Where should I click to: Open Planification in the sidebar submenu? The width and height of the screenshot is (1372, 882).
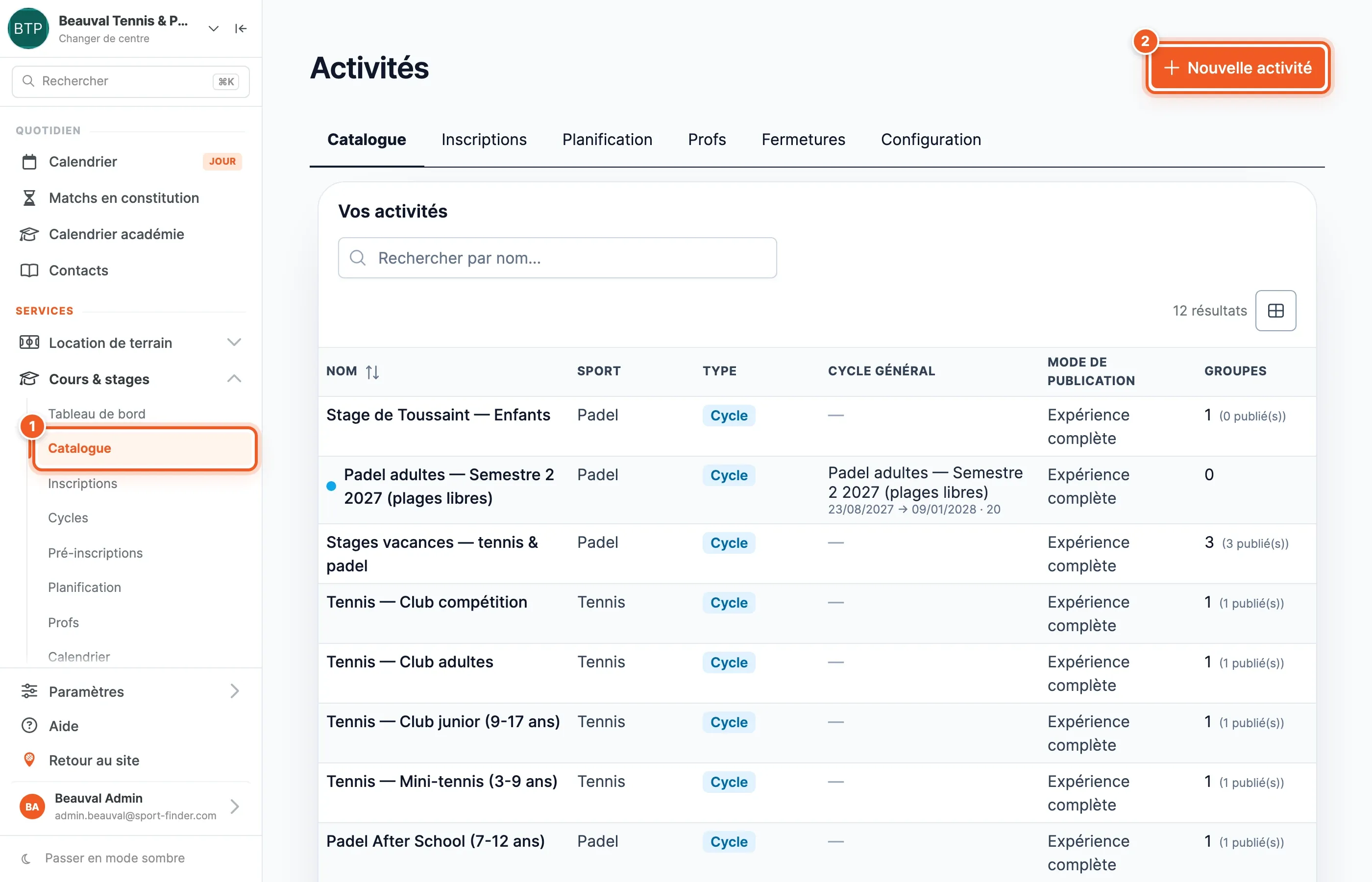coord(85,587)
